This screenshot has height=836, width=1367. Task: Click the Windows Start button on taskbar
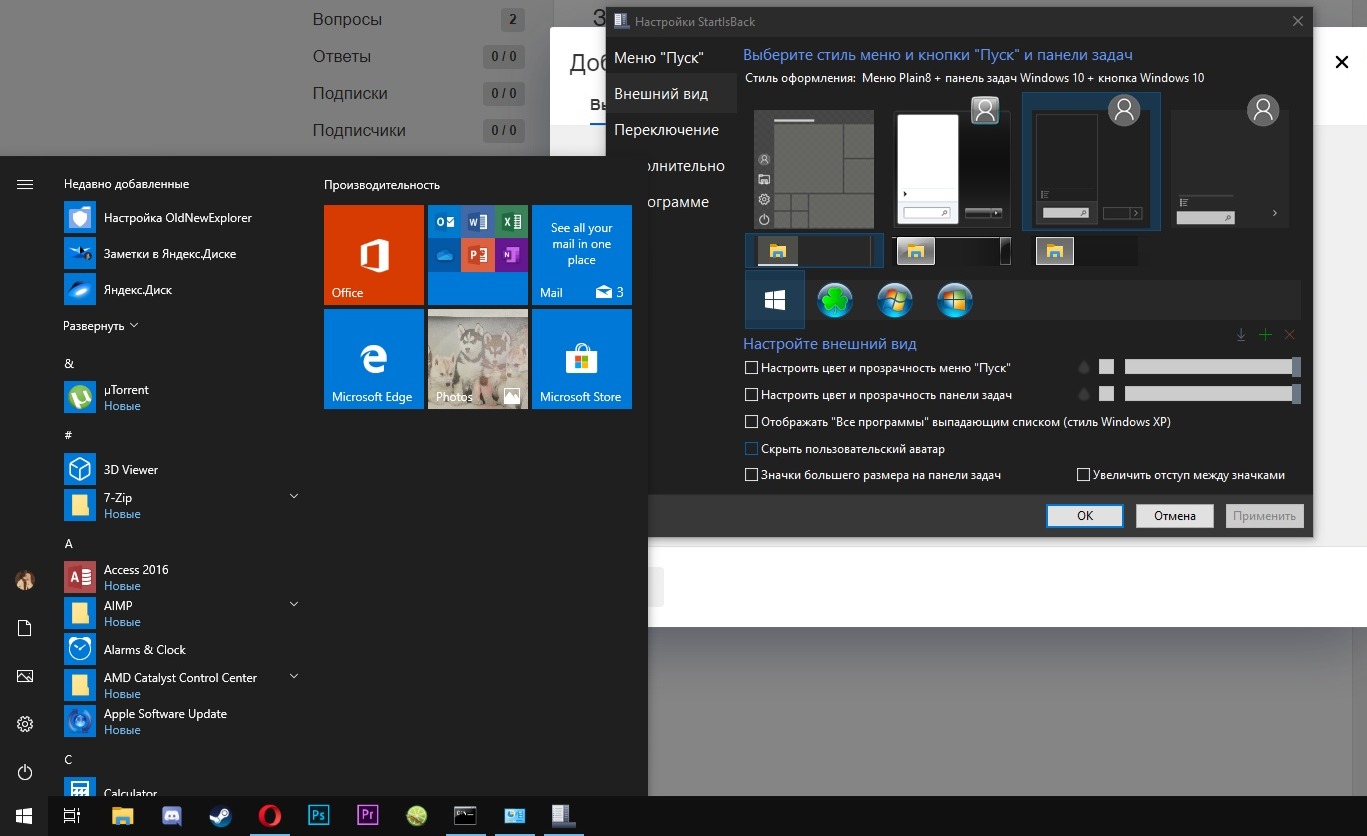(x=24, y=816)
